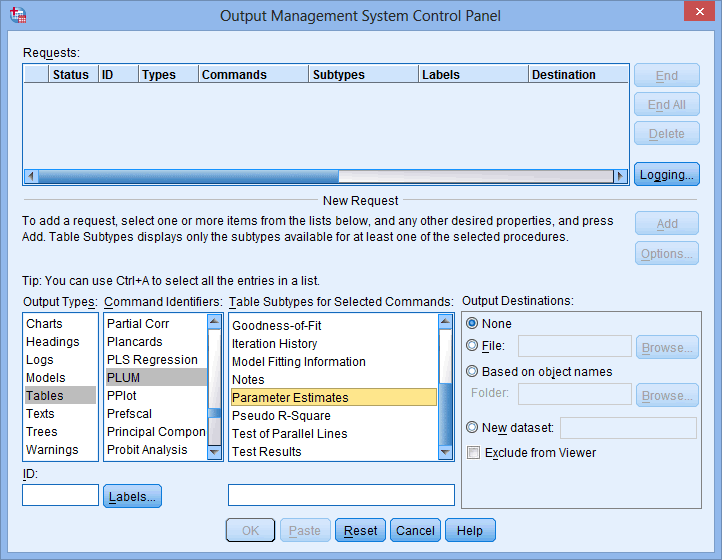Open Help for this dialog
722x560 pixels.
[470, 531]
